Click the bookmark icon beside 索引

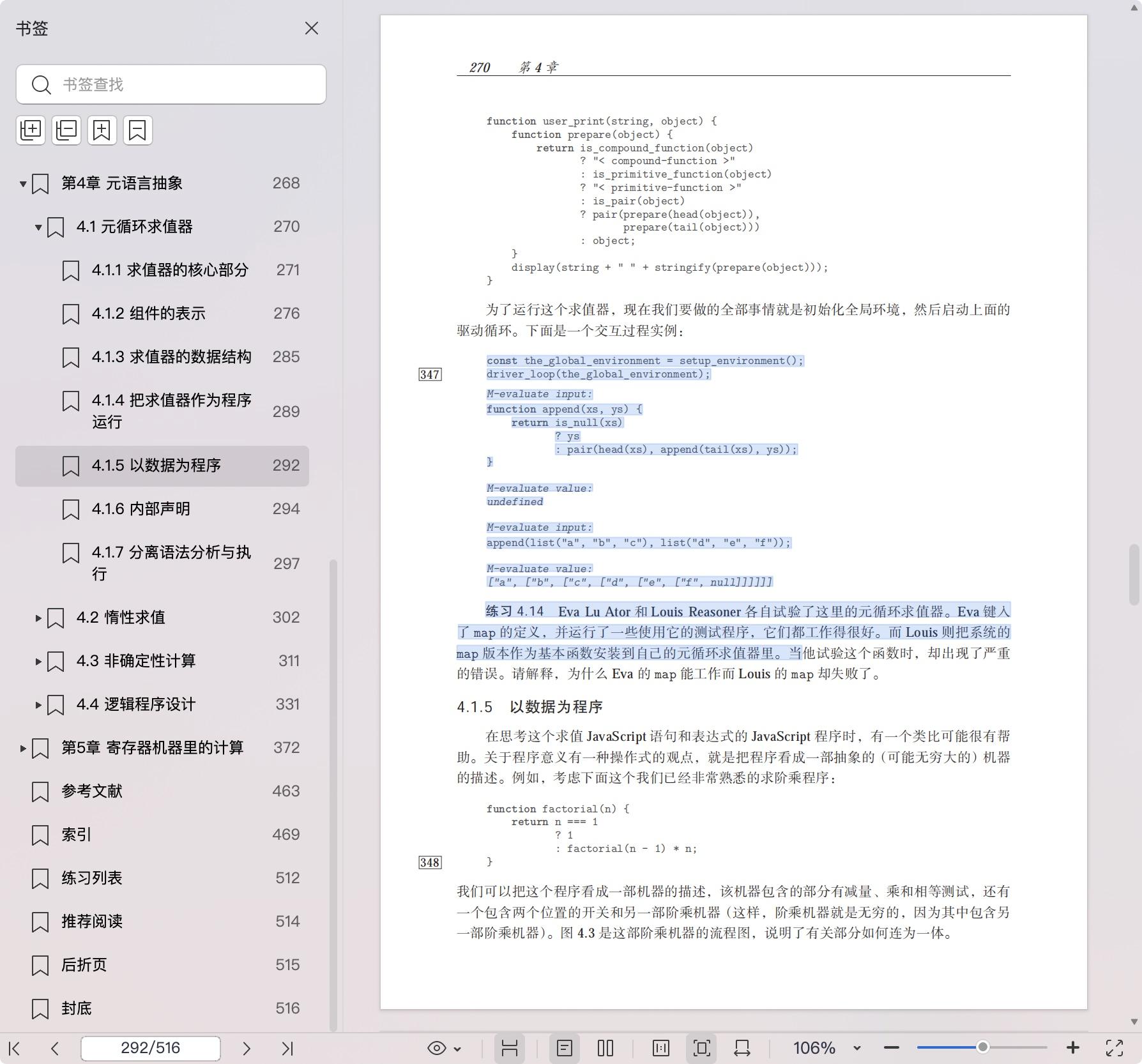[x=40, y=835]
